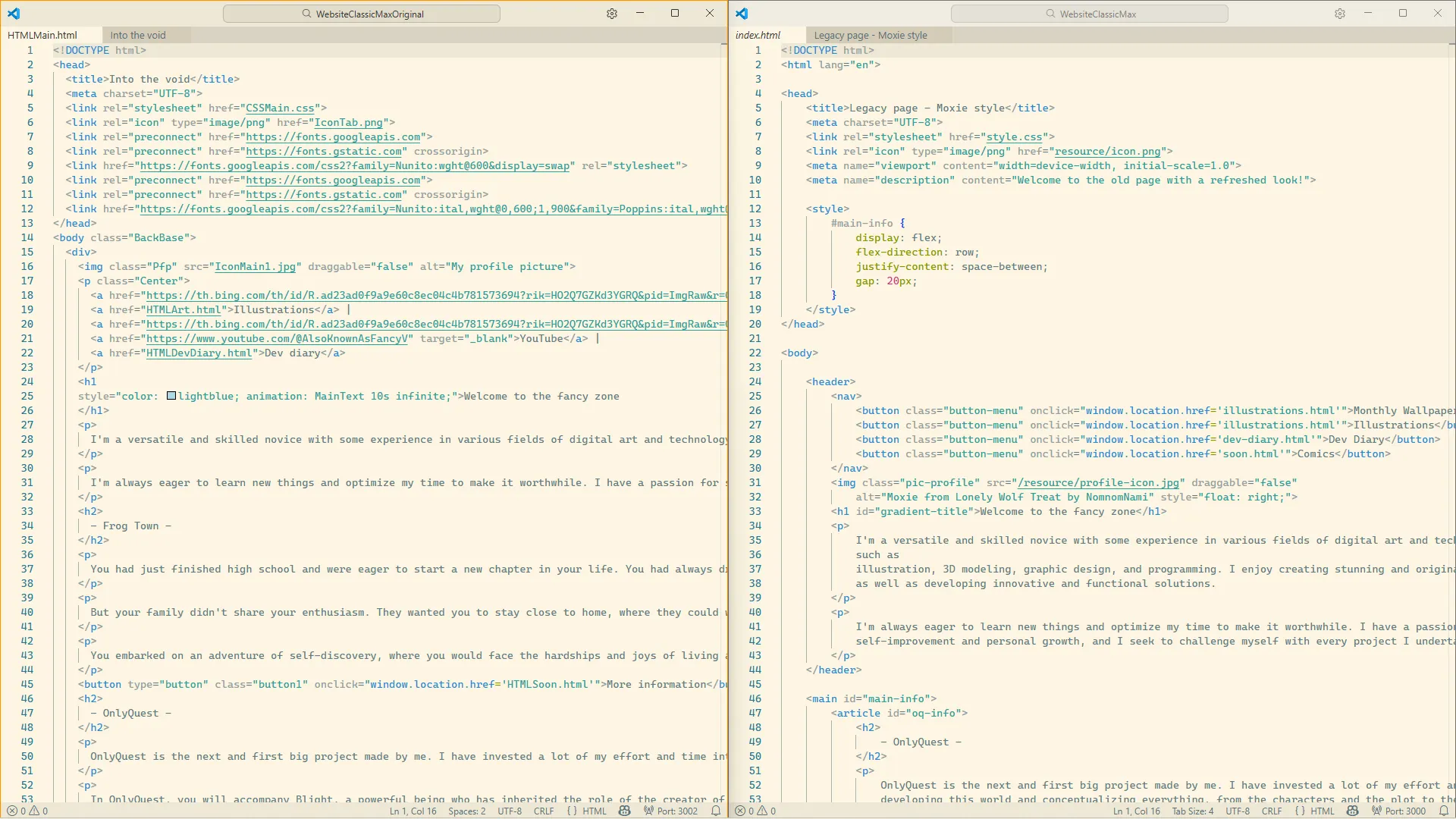Open notifications bell in left window
The image size is (1456, 819).
tap(716, 811)
